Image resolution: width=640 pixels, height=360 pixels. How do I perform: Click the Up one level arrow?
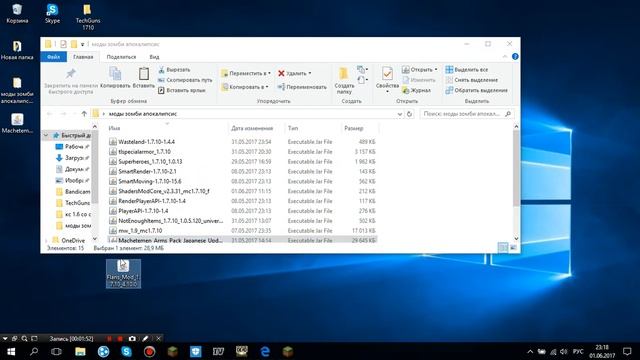point(84,114)
